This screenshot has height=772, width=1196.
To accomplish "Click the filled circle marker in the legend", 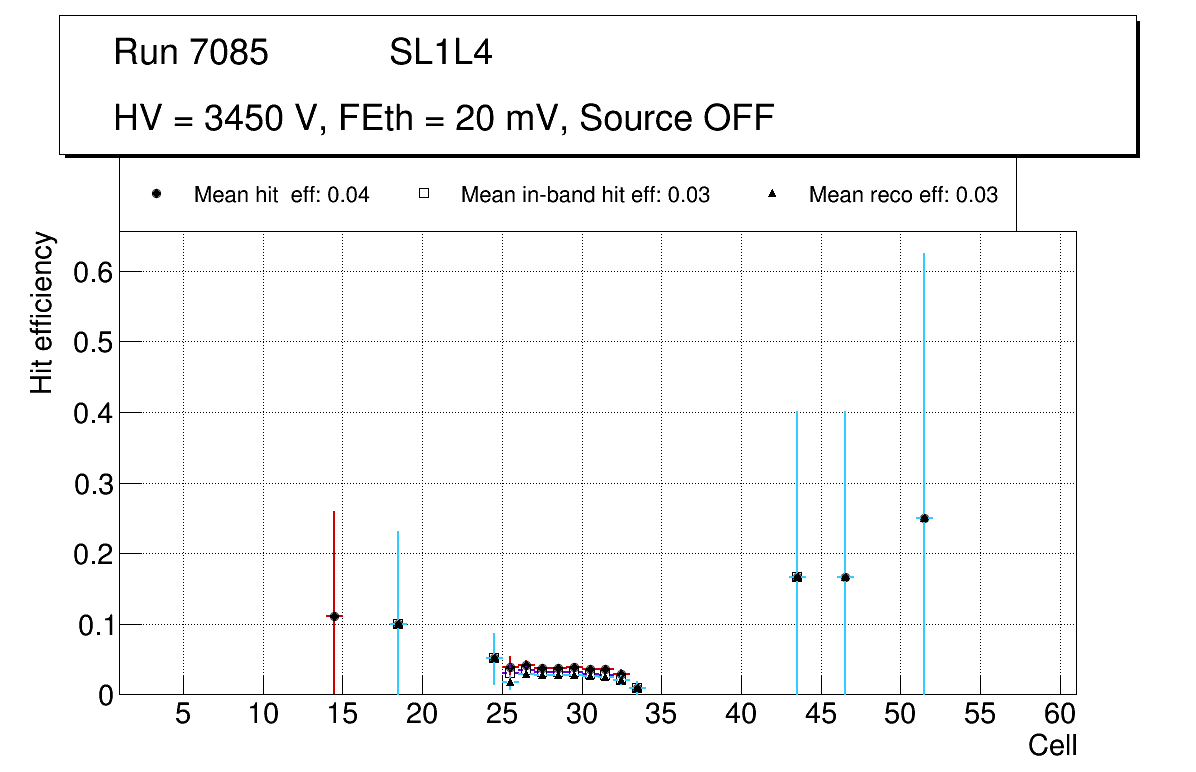I will [x=157, y=195].
